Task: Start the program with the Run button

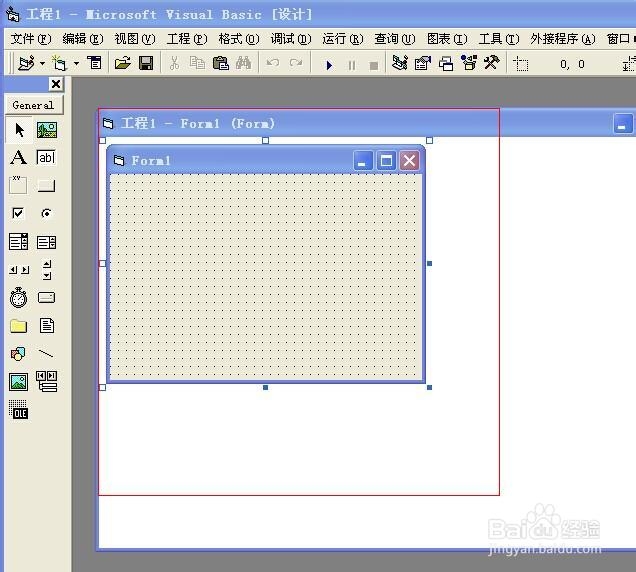Action: [x=329, y=65]
